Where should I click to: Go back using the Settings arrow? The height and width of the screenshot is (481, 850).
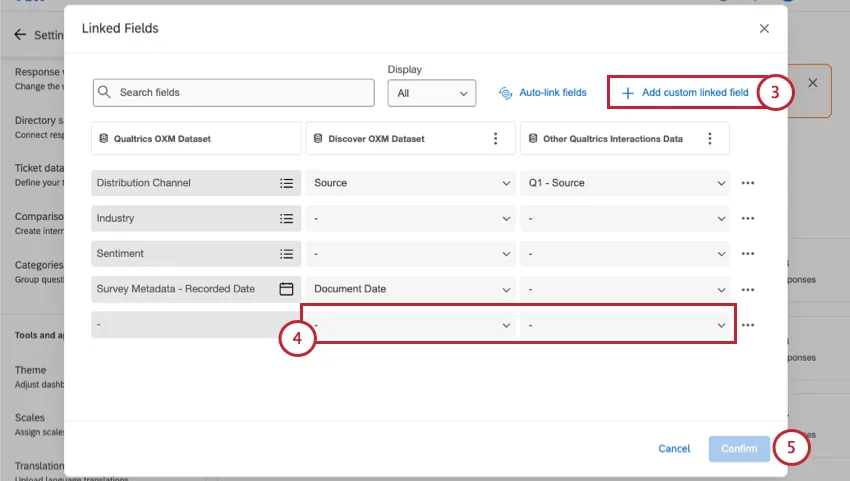[x=20, y=35]
